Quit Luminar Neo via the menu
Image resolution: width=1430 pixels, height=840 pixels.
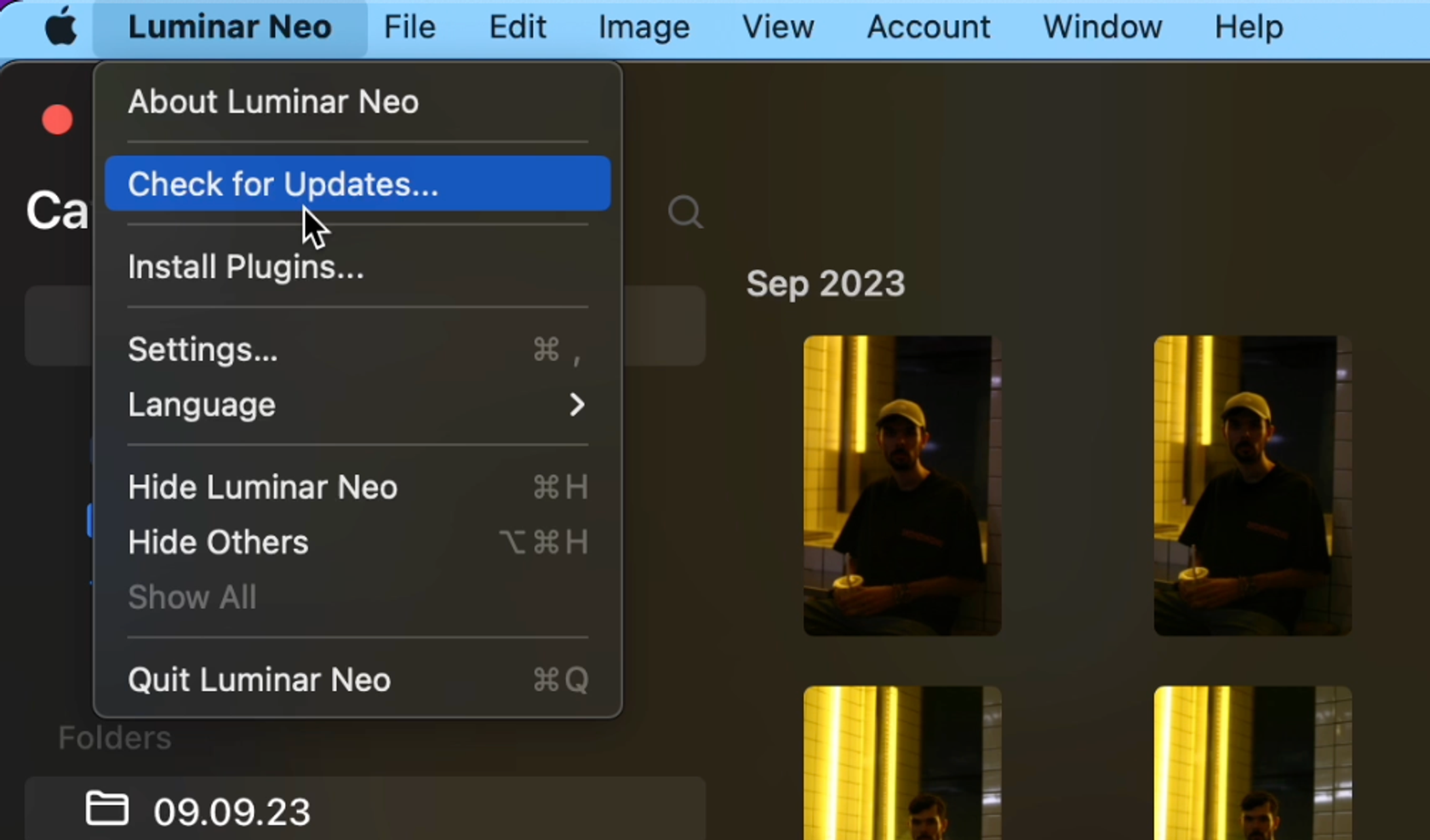point(259,679)
